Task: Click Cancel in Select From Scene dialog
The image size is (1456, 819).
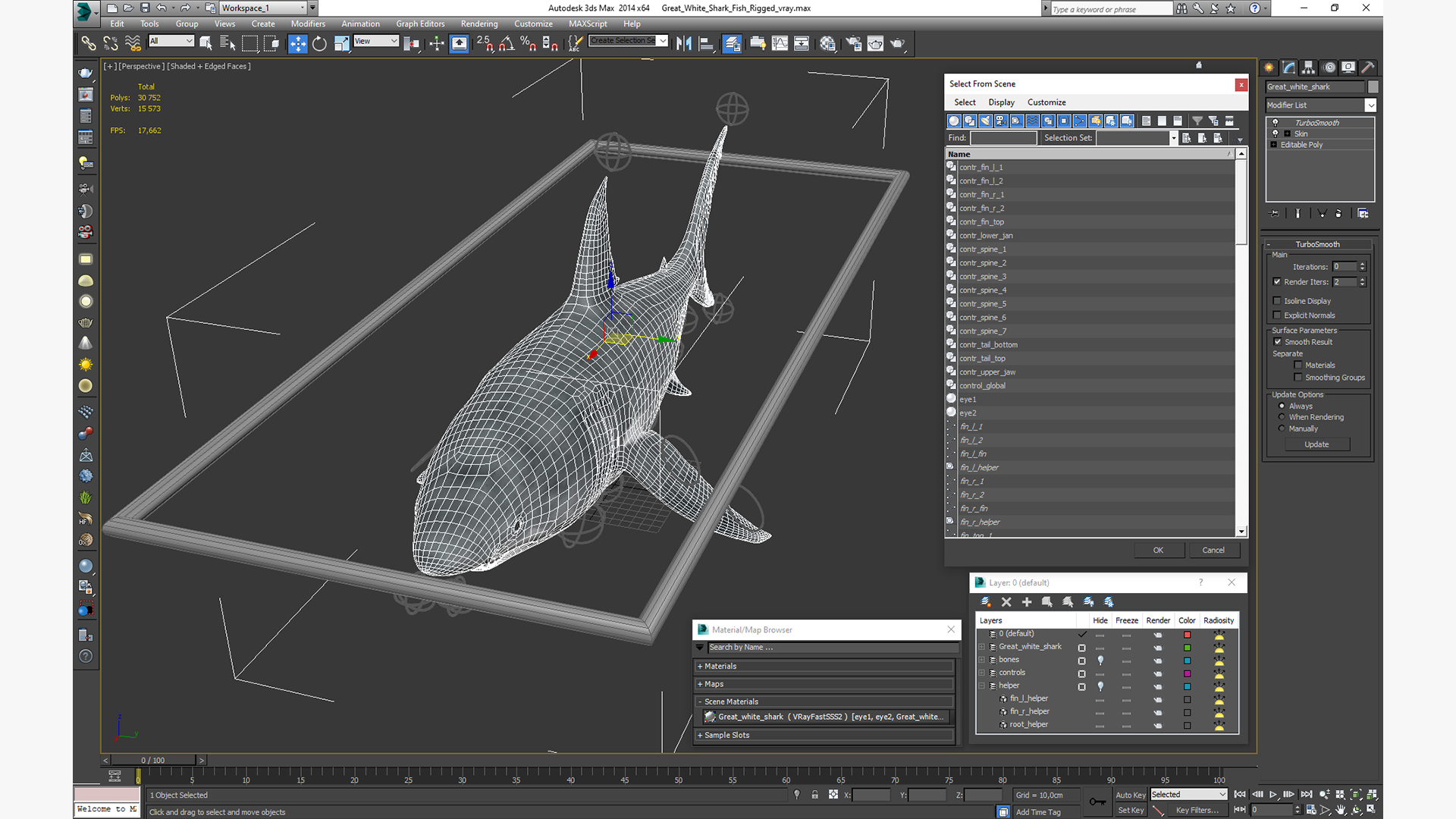Action: (1213, 551)
